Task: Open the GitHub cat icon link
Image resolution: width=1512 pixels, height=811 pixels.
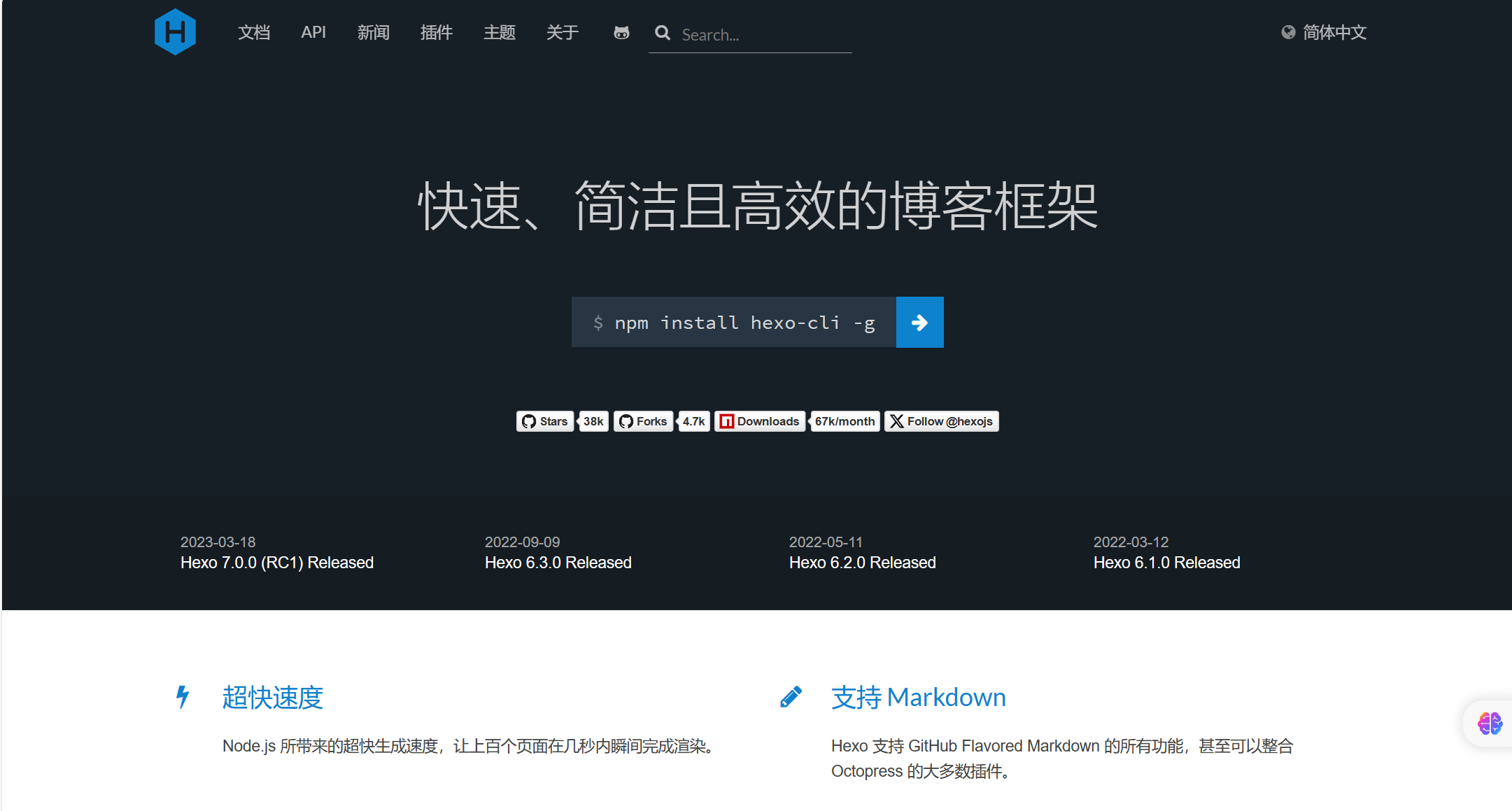Action: click(x=621, y=33)
